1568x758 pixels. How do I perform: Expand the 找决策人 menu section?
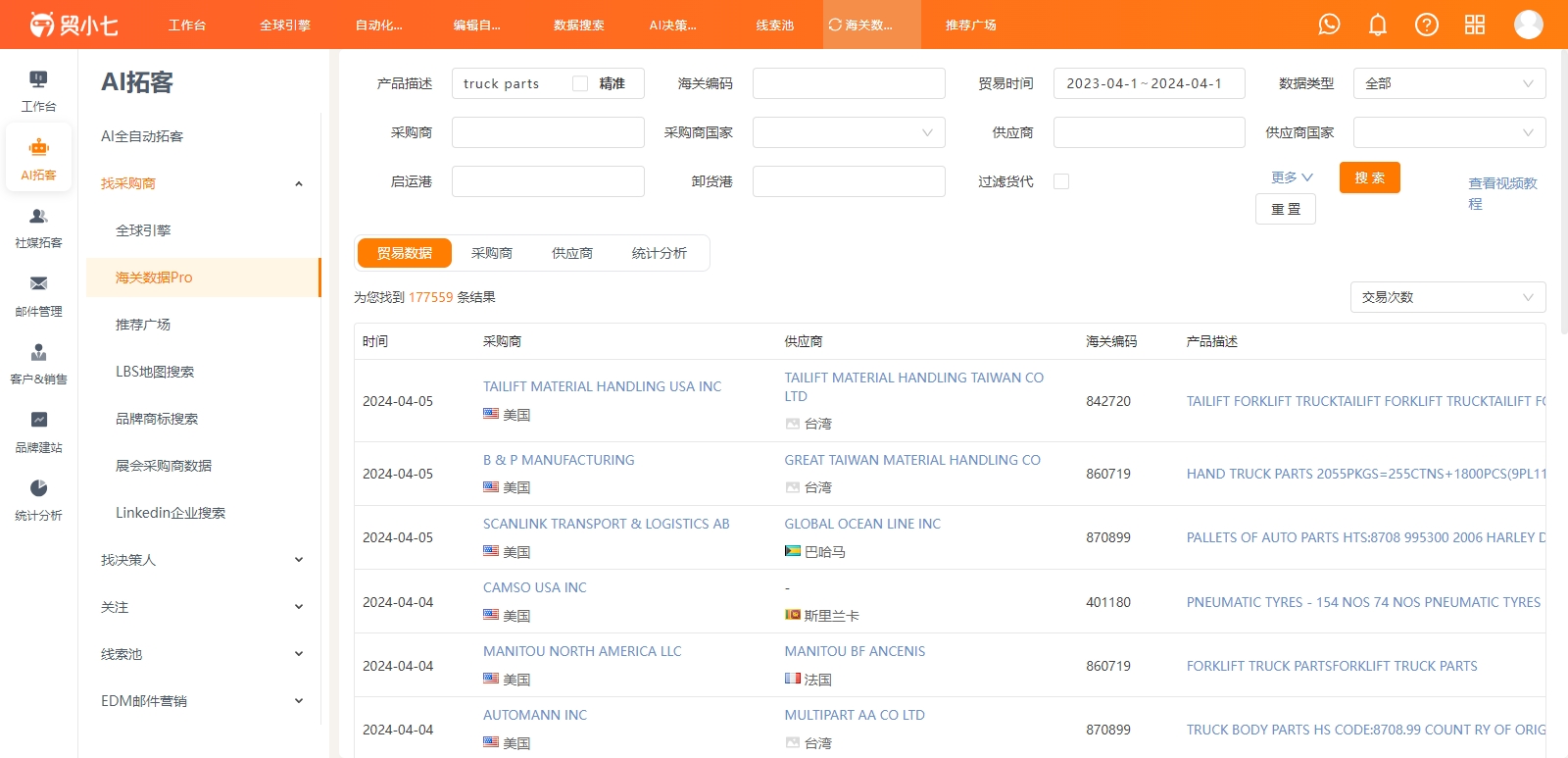(203, 560)
